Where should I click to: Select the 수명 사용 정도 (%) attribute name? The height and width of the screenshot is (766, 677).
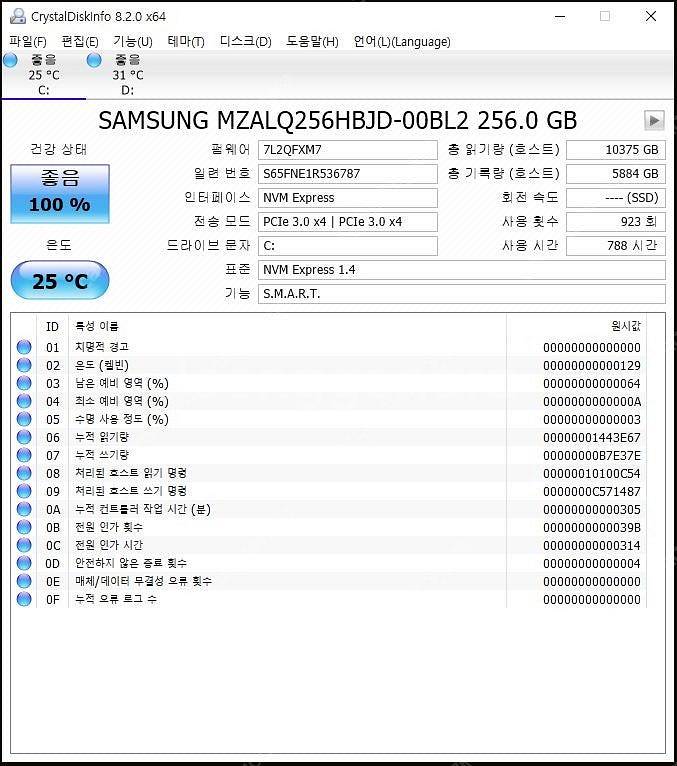(122, 419)
